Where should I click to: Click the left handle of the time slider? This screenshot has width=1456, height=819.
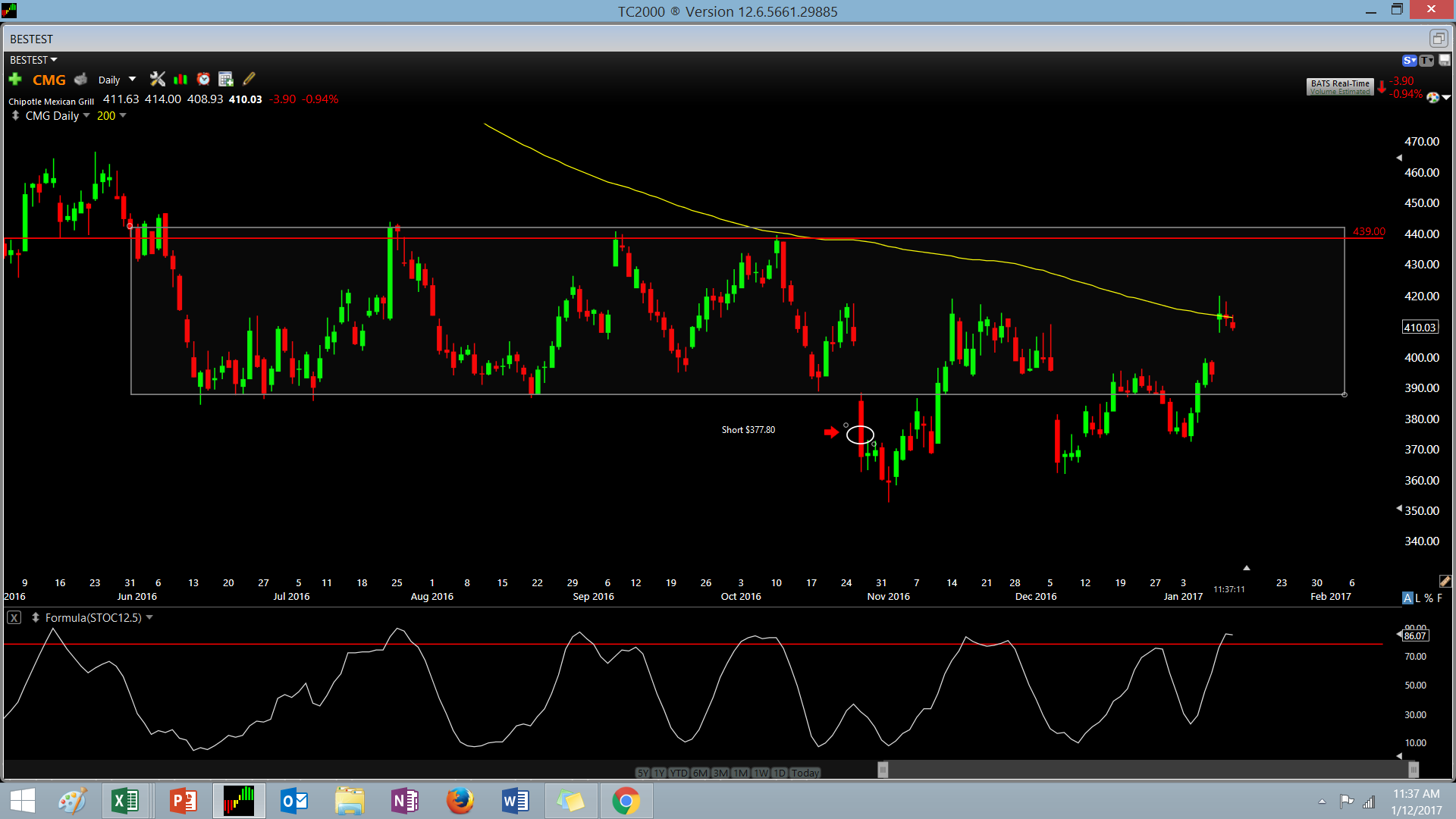click(x=883, y=770)
